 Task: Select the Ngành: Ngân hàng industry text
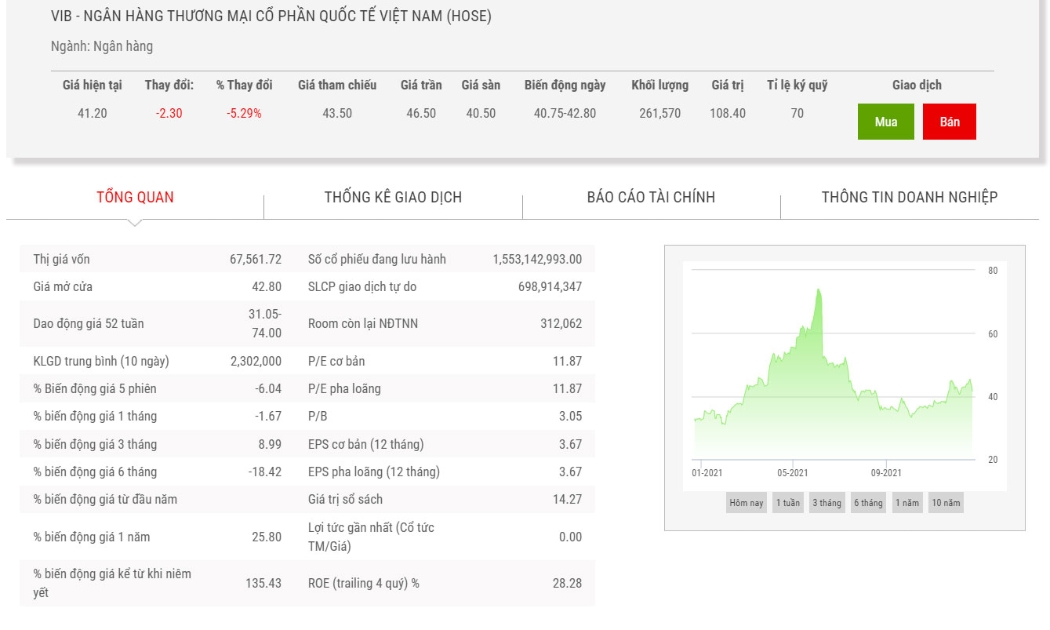point(102,46)
